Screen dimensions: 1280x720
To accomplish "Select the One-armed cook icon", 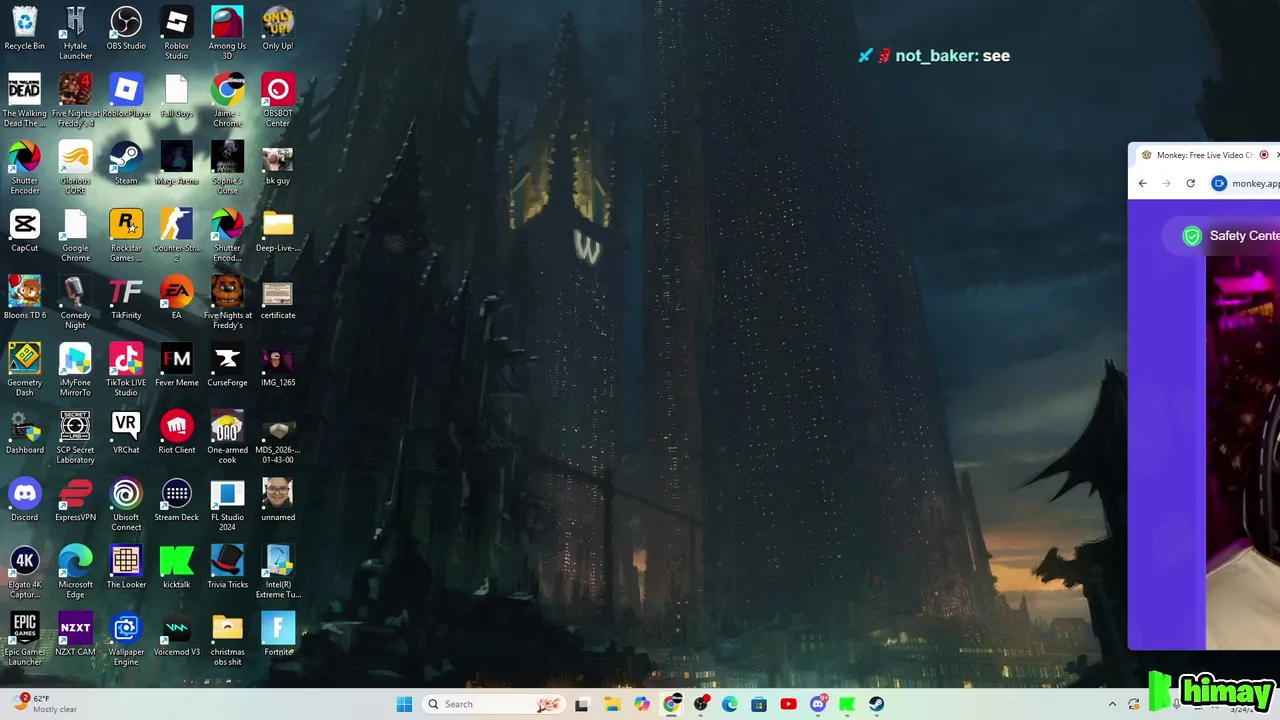I will point(227,437).
